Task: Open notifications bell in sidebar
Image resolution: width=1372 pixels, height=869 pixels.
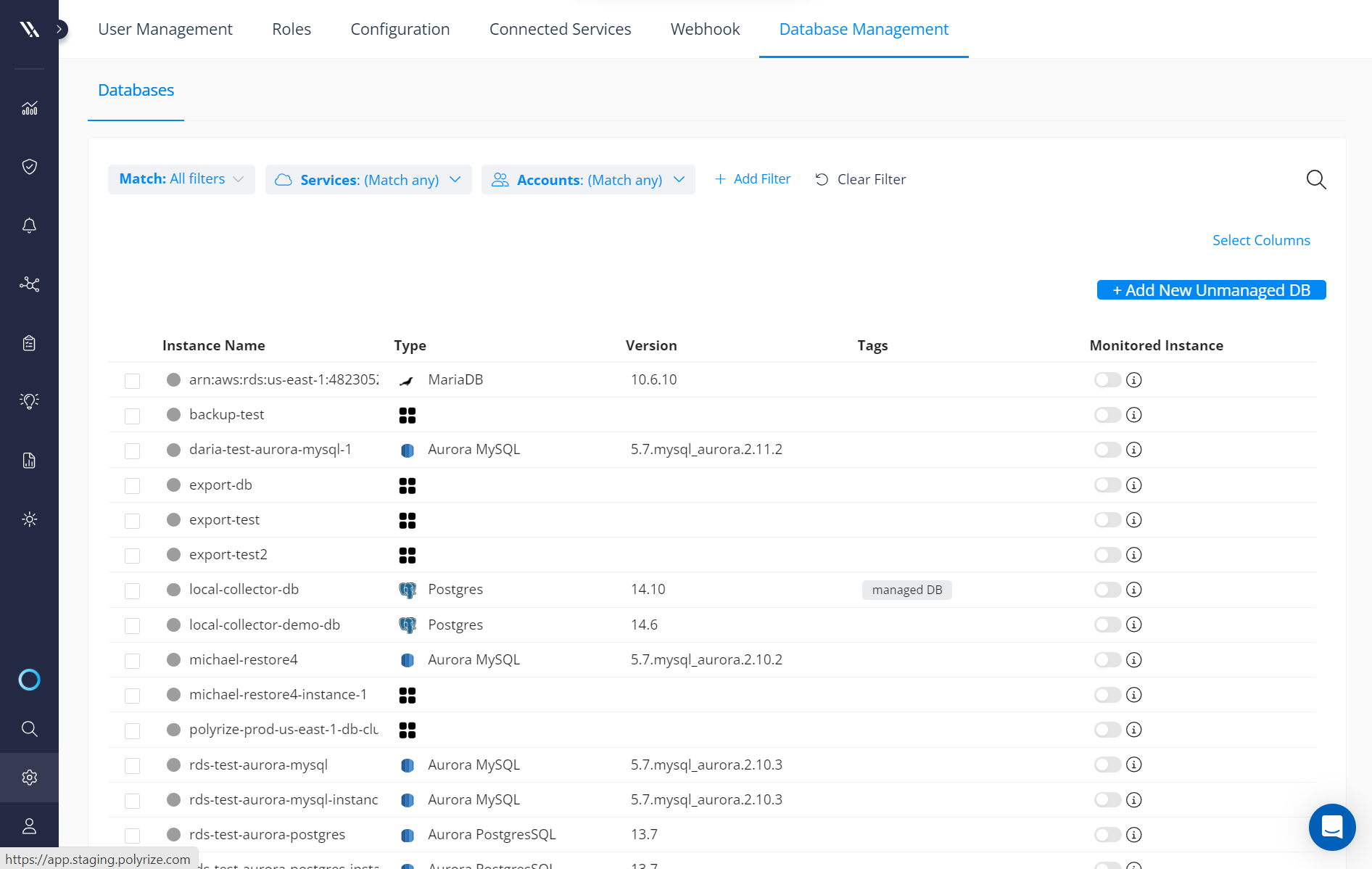Action: tap(29, 226)
